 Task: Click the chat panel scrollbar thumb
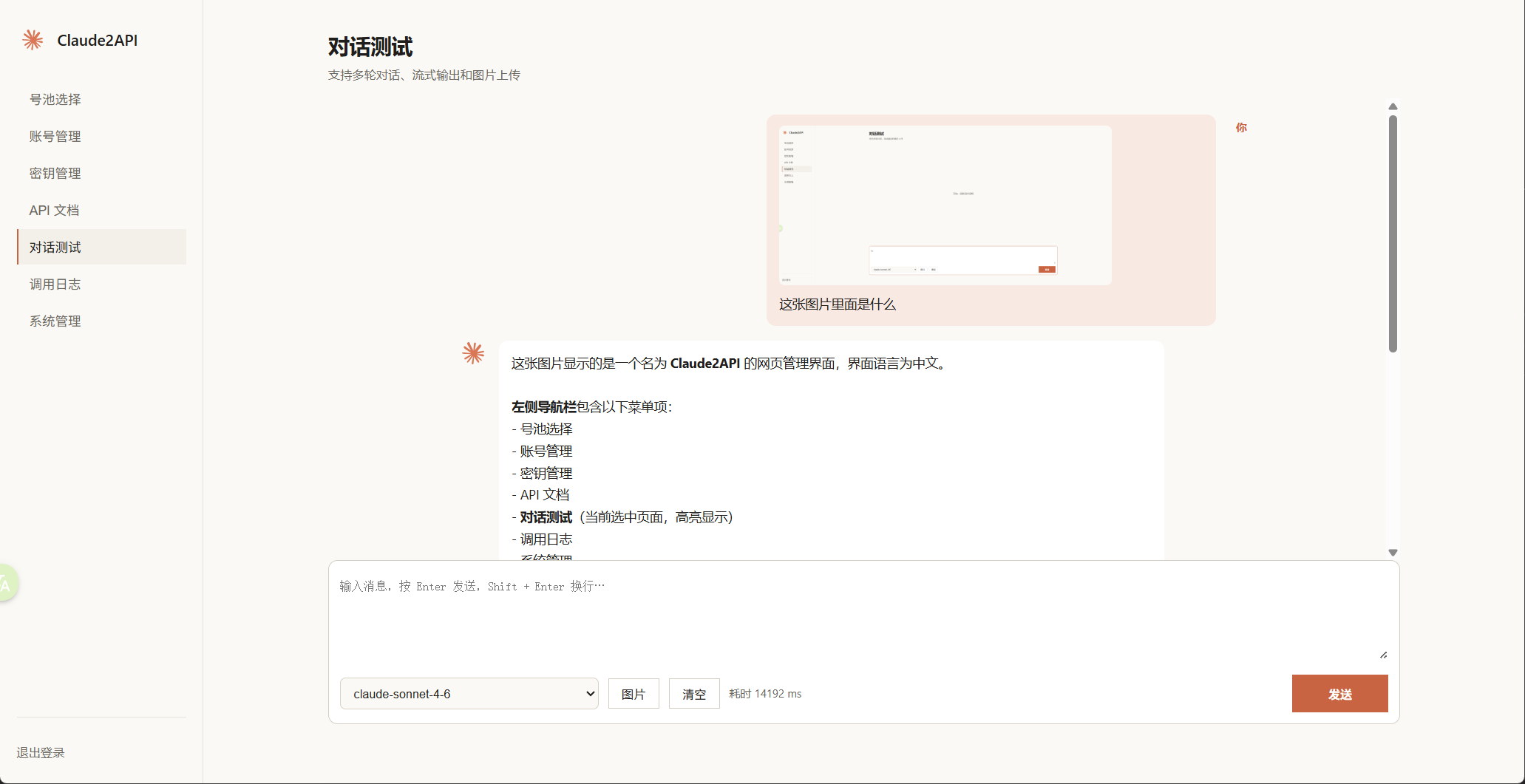(x=1393, y=234)
